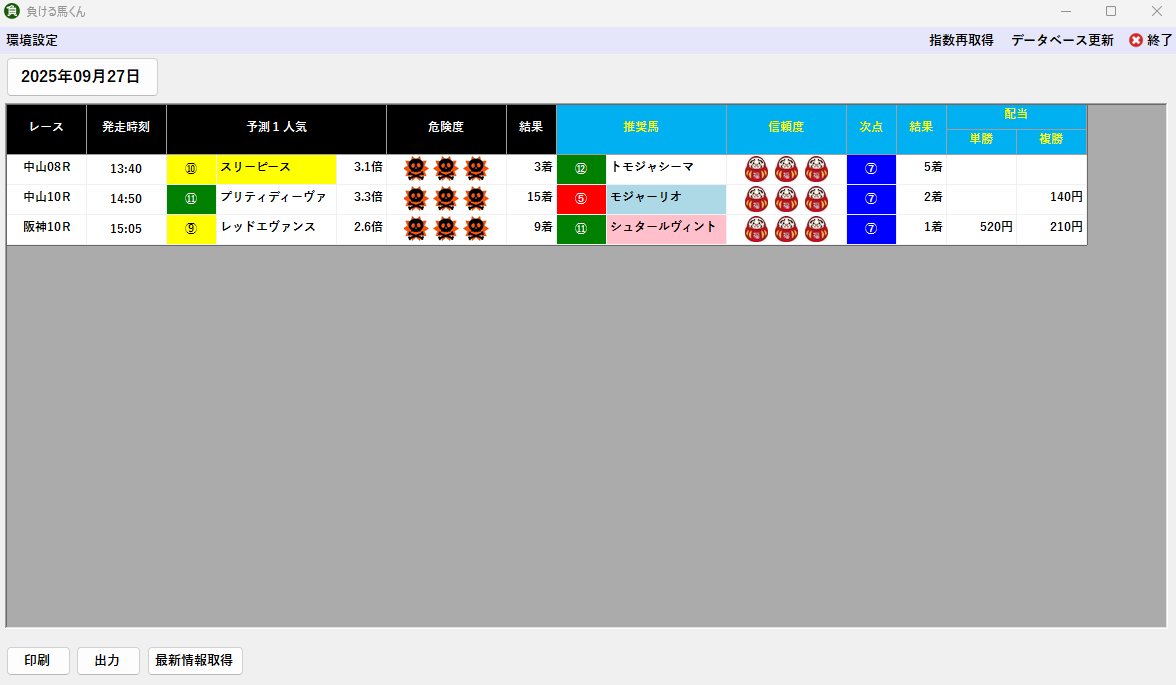Click the daruma reliability icons for トモジャシーマ
This screenshot has width=1176, height=685.
point(786,169)
